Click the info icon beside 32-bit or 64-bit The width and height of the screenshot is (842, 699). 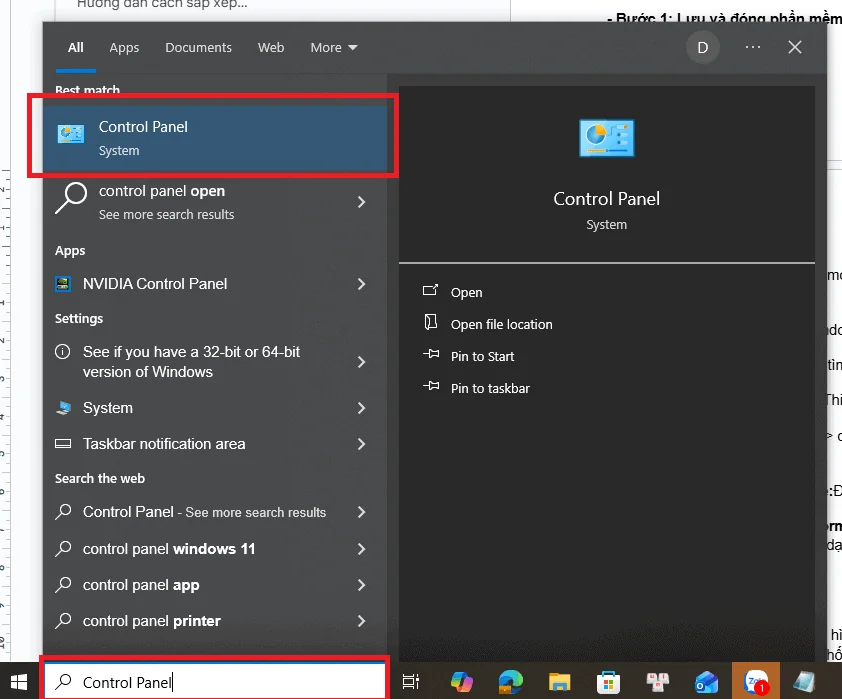pos(63,352)
